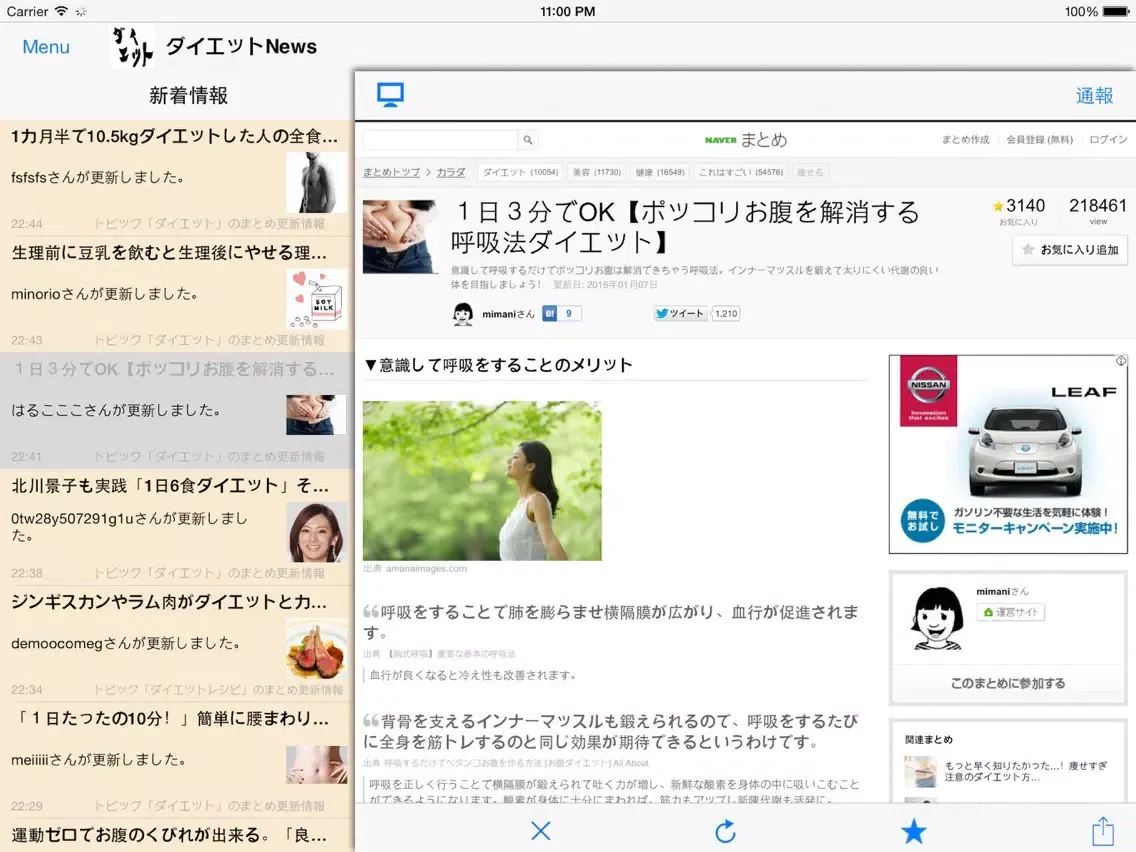Close the web view with X icon

(x=541, y=830)
